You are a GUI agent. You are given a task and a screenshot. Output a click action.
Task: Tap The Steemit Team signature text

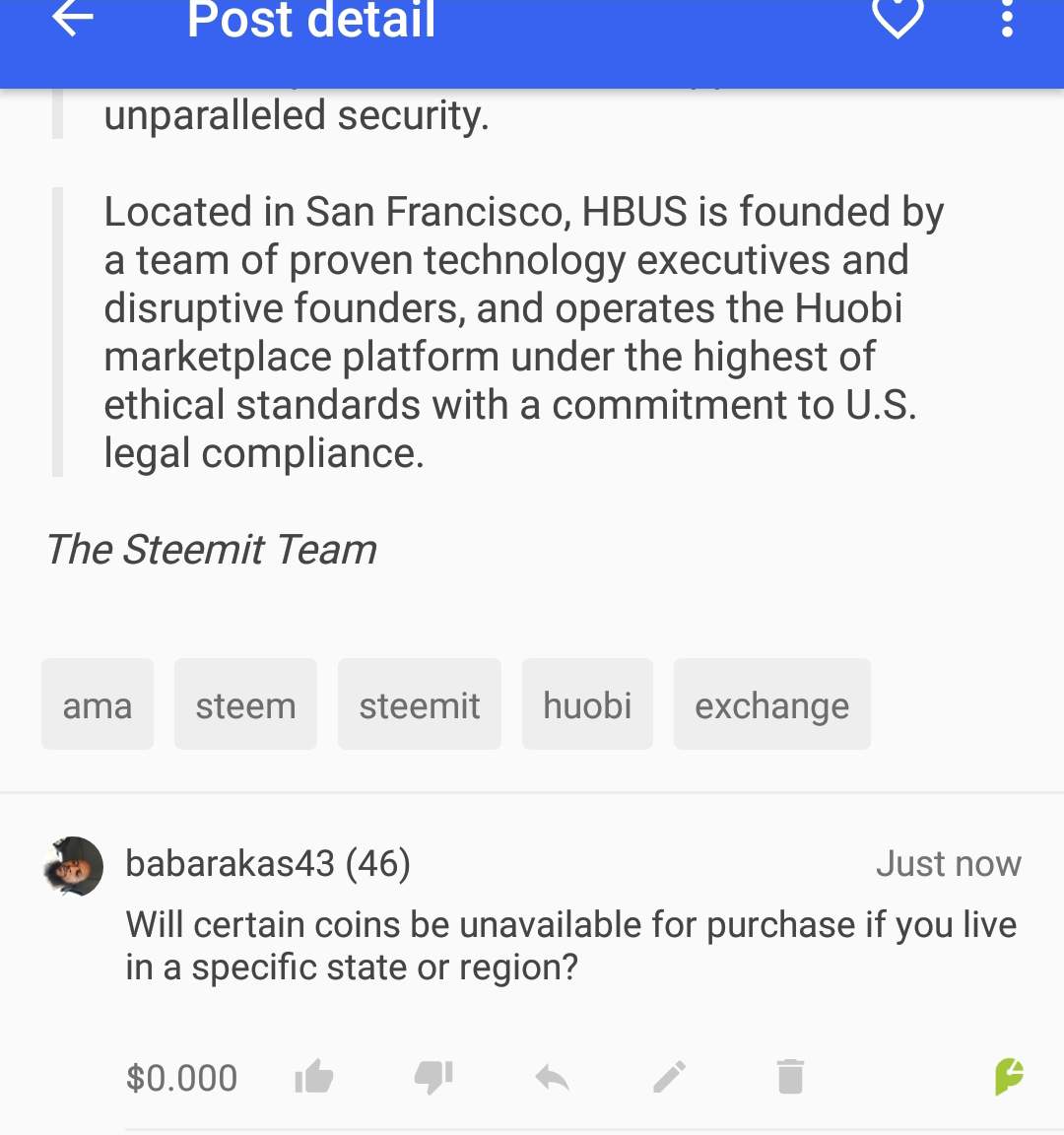click(212, 550)
